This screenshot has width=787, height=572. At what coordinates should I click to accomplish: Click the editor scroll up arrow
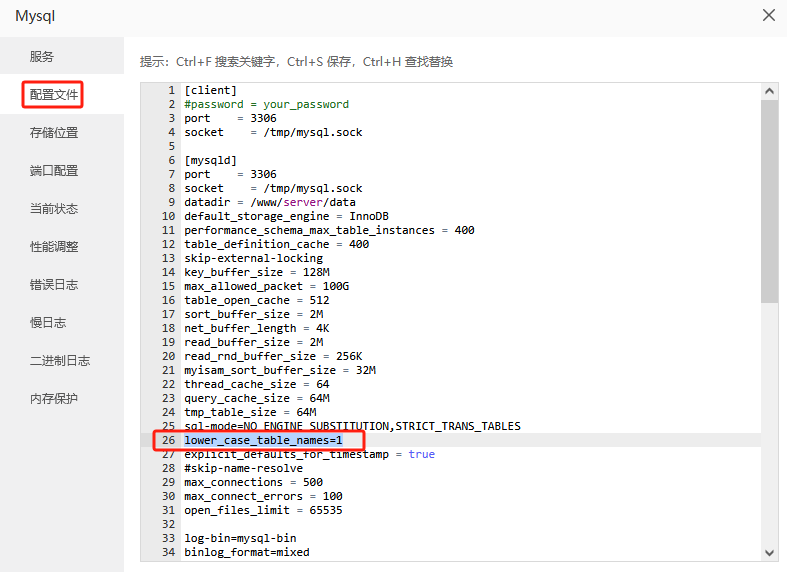click(x=769, y=91)
